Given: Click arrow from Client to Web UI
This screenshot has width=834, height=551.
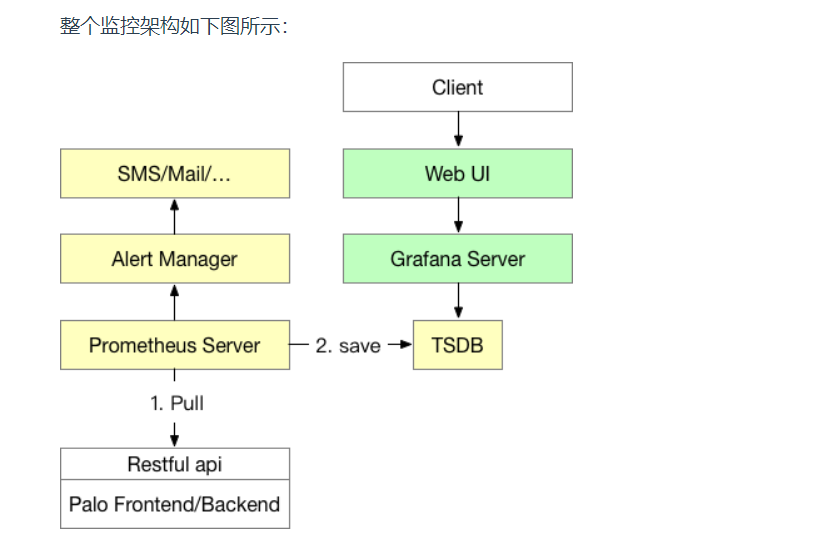Looking at the screenshot, I should click(x=458, y=129).
